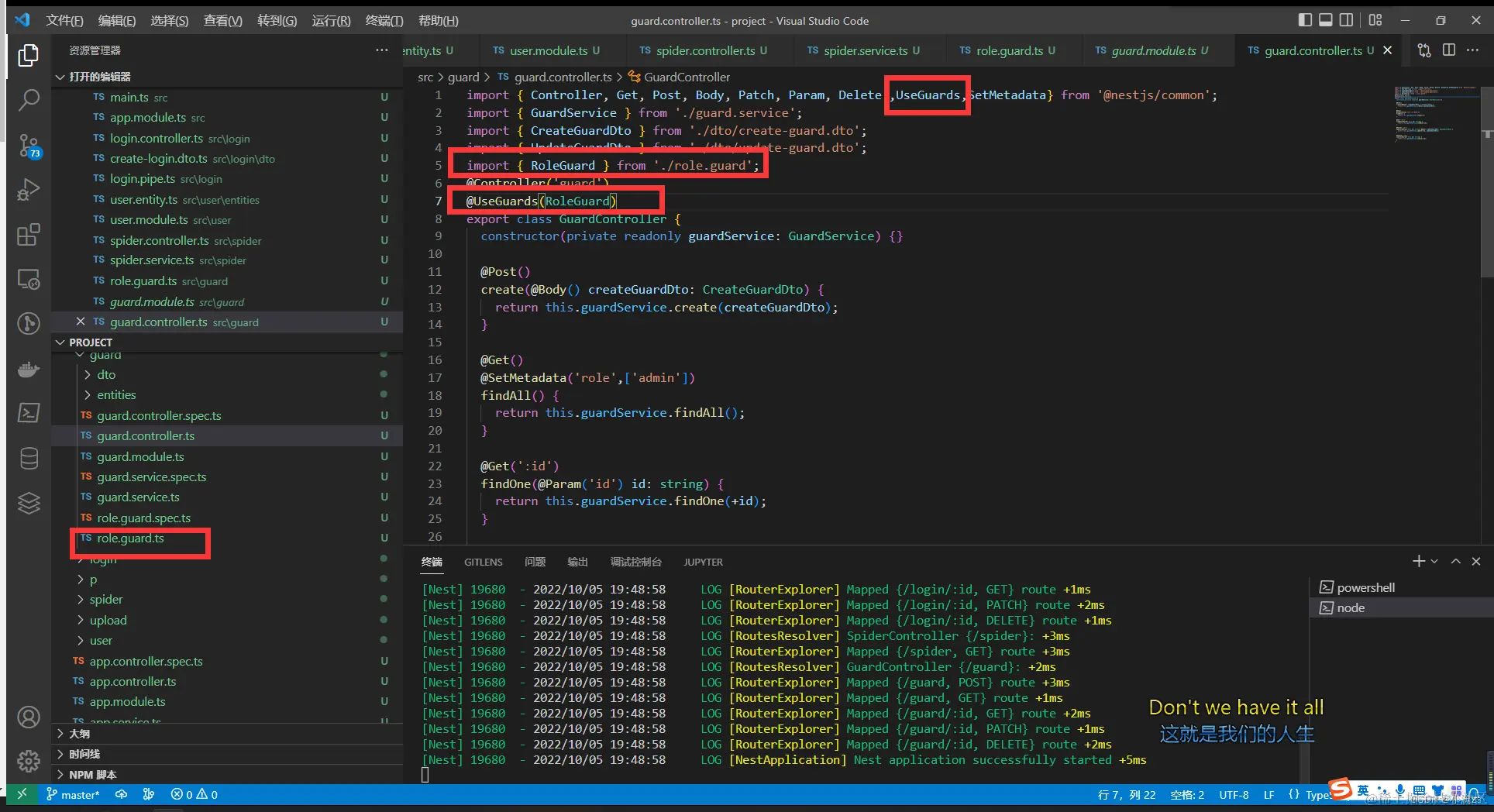Click the UTF-8 encoding status item
Viewport: 1494px width, 812px height.
pos(1233,795)
